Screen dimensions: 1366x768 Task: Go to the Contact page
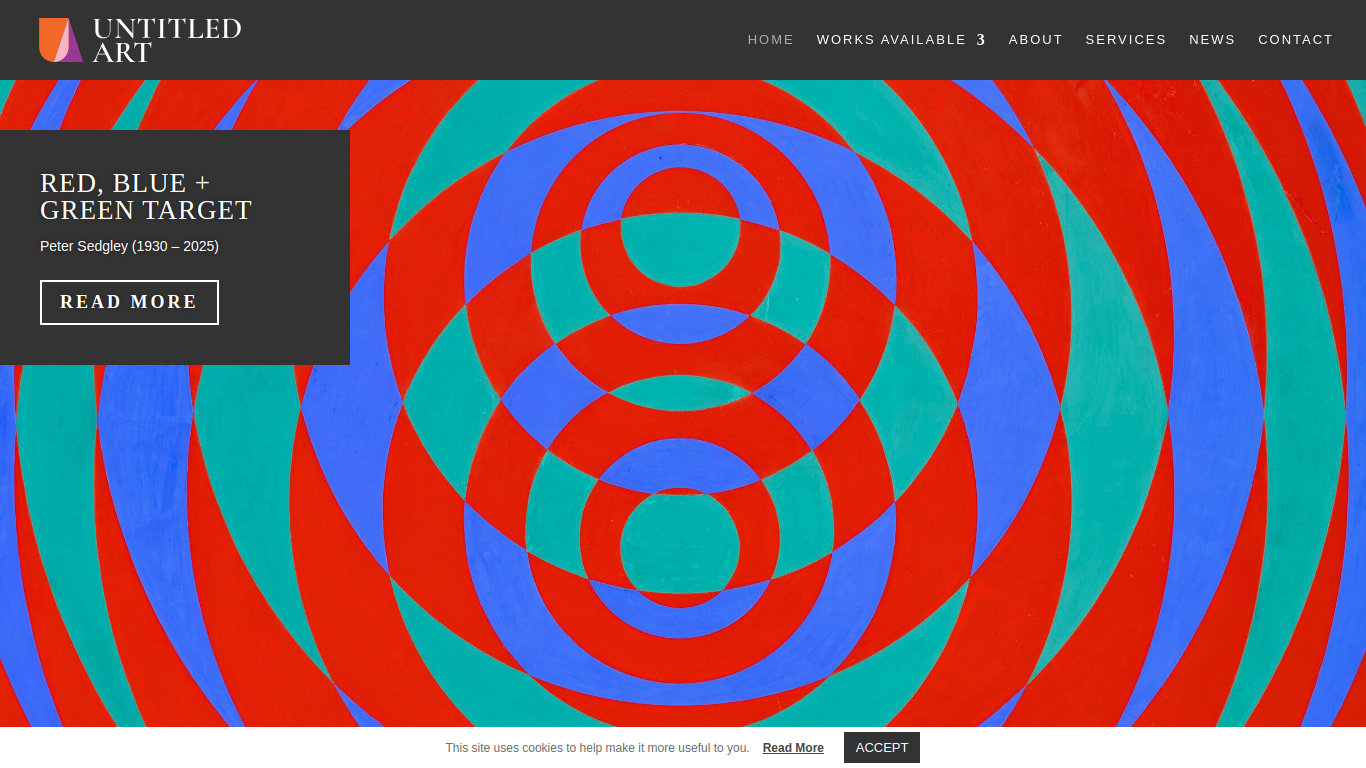pyautogui.click(x=1296, y=40)
